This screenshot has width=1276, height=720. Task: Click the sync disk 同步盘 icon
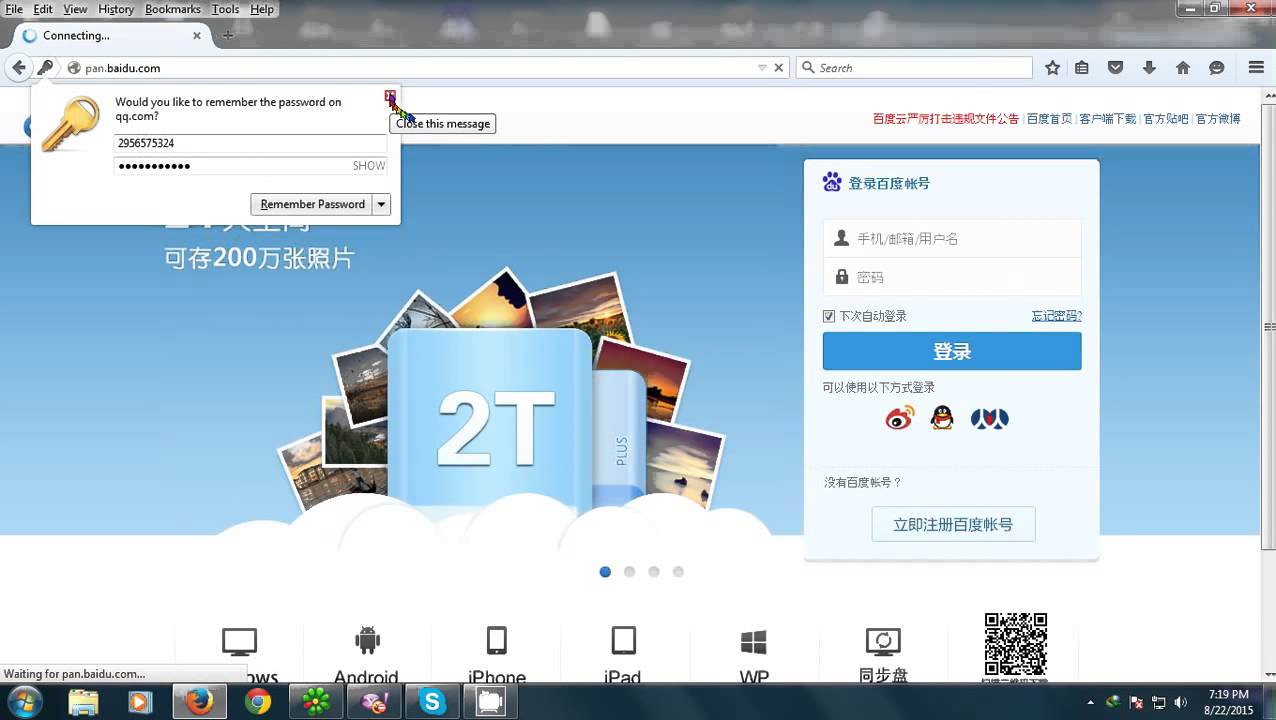click(x=883, y=641)
